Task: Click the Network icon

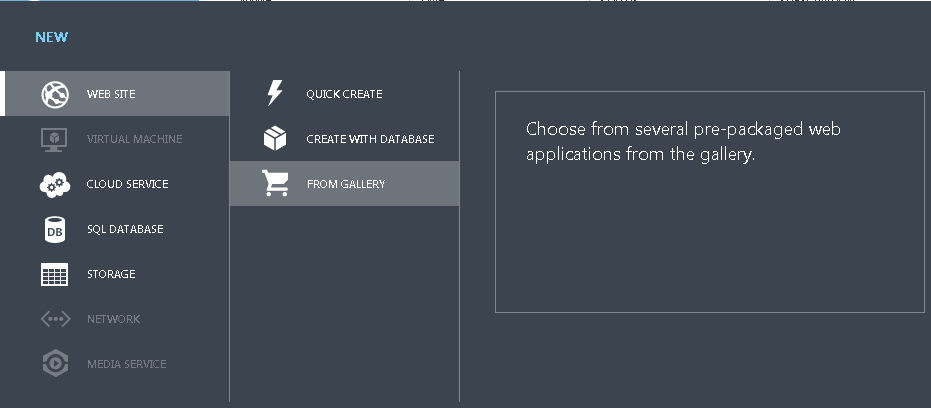Action: tap(54, 319)
